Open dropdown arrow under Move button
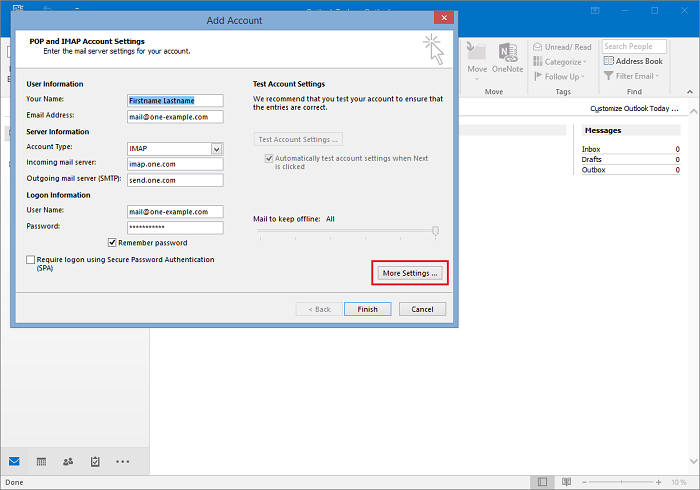 (x=477, y=79)
